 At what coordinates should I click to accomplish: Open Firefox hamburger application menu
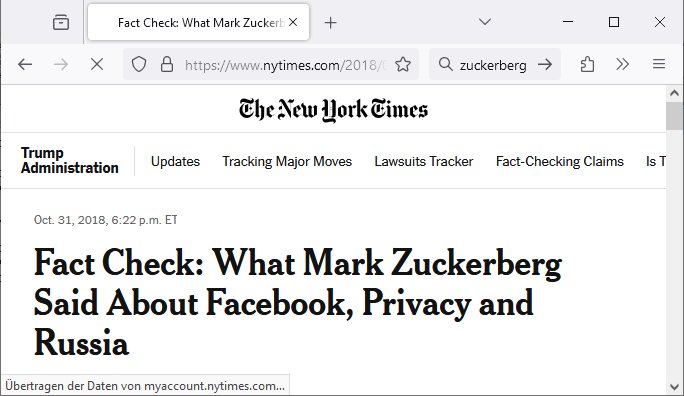click(x=659, y=65)
